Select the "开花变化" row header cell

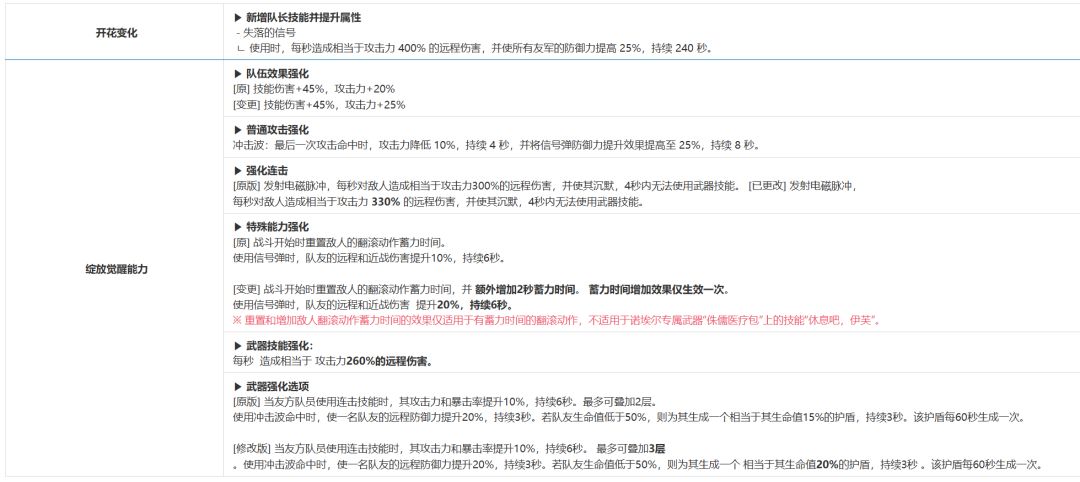point(116,32)
